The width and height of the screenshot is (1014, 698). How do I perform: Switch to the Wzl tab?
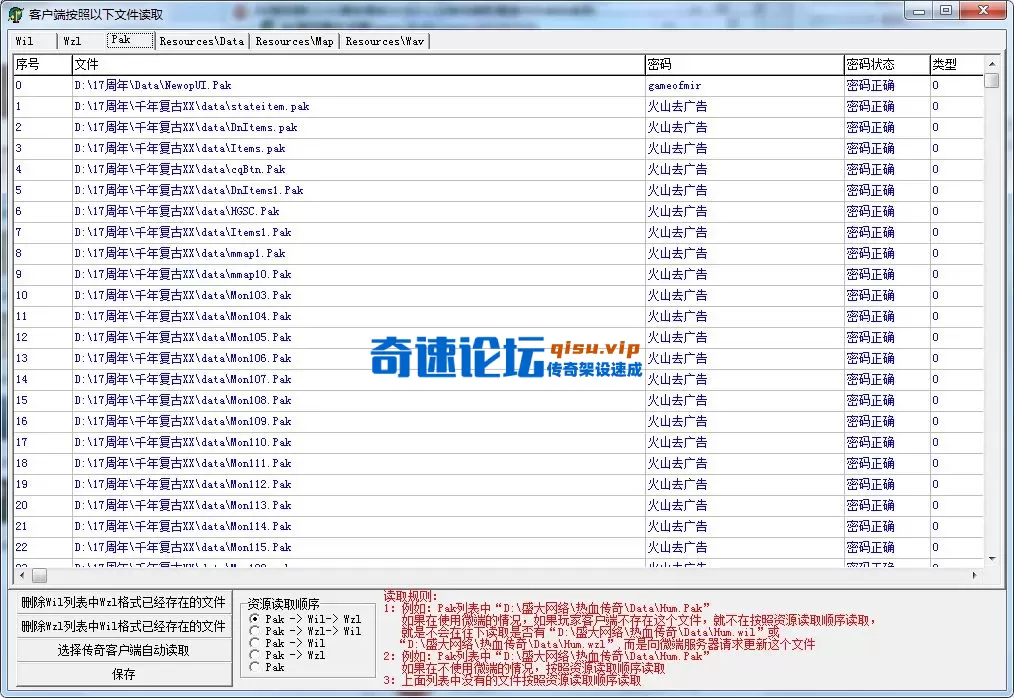point(73,41)
